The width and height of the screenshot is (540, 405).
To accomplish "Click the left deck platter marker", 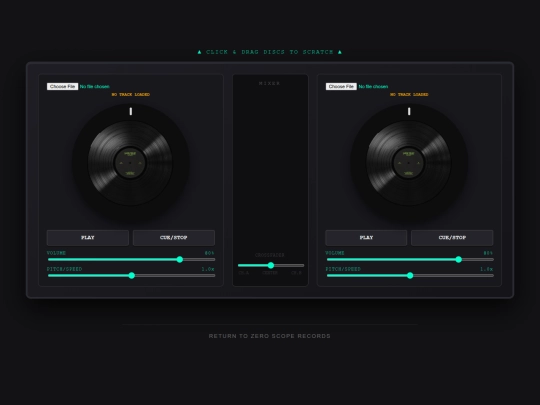I will [x=131, y=111].
